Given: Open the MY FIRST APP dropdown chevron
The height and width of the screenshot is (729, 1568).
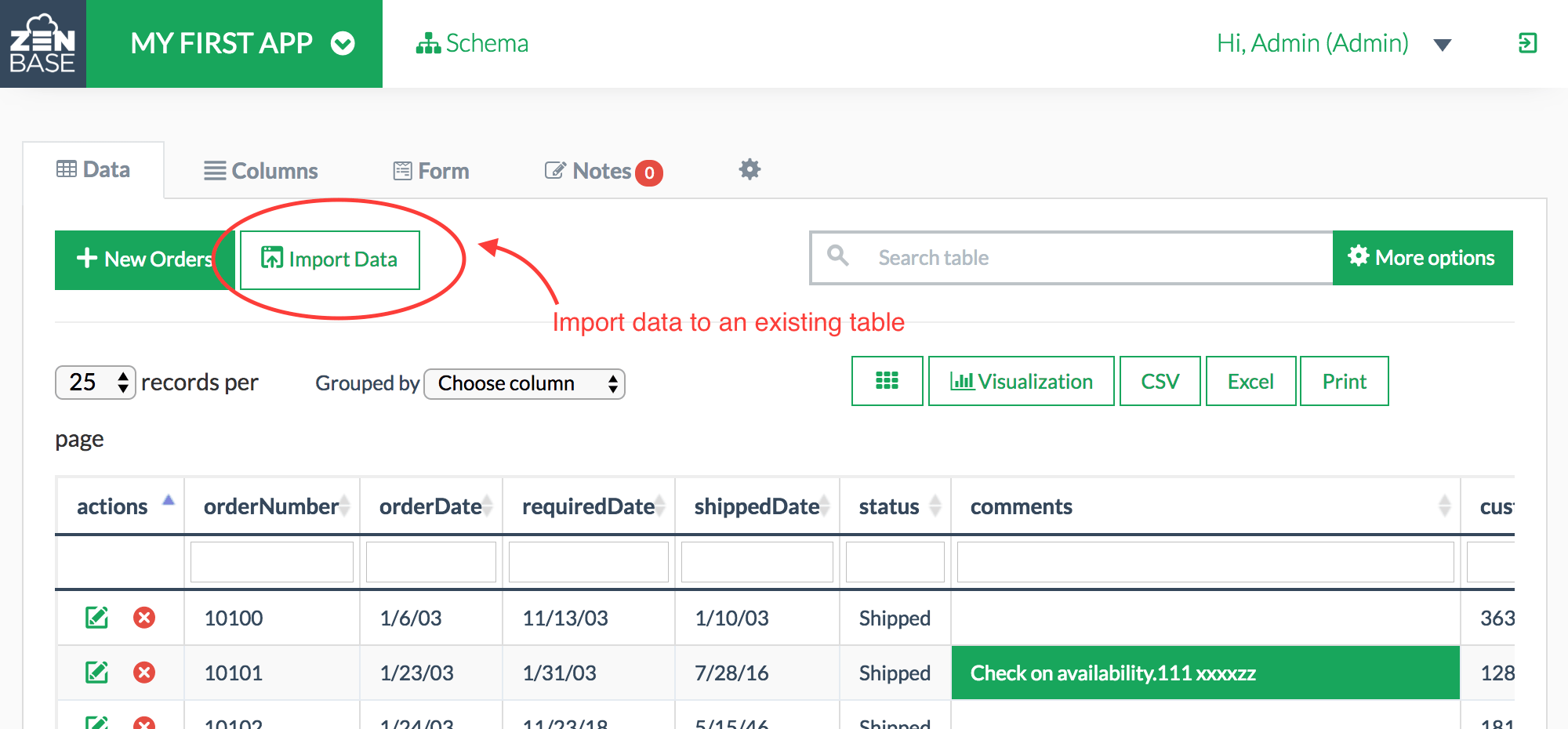Looking at the screenshot, I should click(x=343, y=44).
